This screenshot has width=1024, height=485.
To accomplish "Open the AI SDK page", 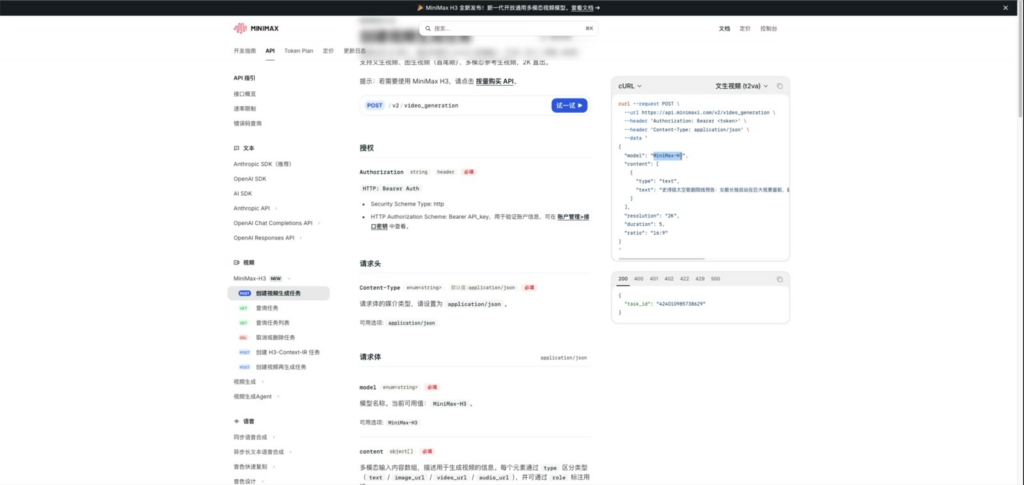I will tap(243, 193).
